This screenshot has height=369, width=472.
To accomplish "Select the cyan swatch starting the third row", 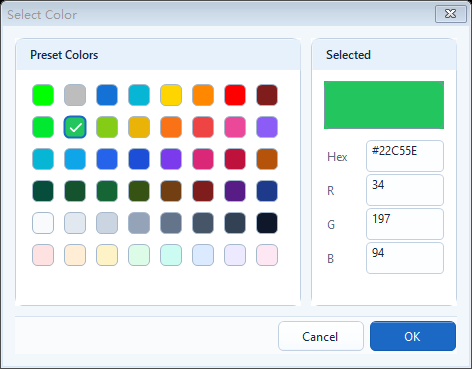I will pos(43,159).
